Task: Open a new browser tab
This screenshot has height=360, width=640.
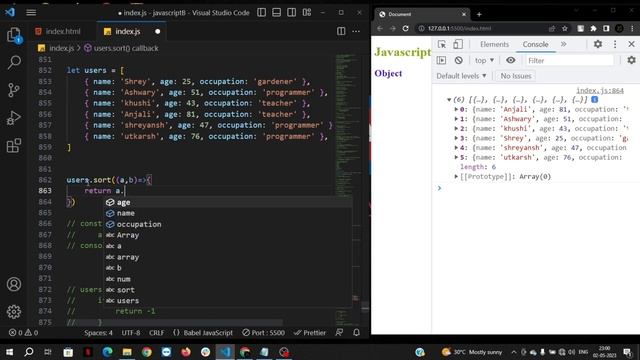Action: (479, 14)
